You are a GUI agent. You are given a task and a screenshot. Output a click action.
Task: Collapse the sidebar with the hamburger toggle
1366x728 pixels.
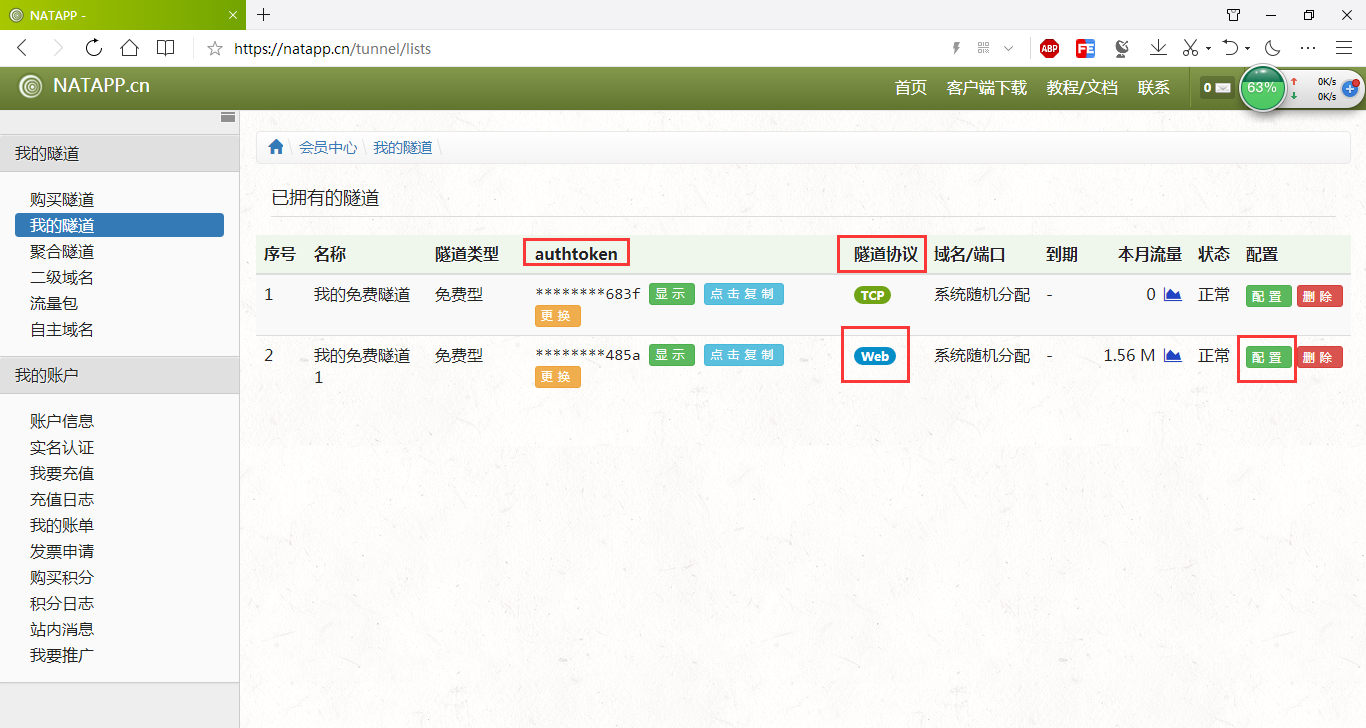click(x=227, y=118)
